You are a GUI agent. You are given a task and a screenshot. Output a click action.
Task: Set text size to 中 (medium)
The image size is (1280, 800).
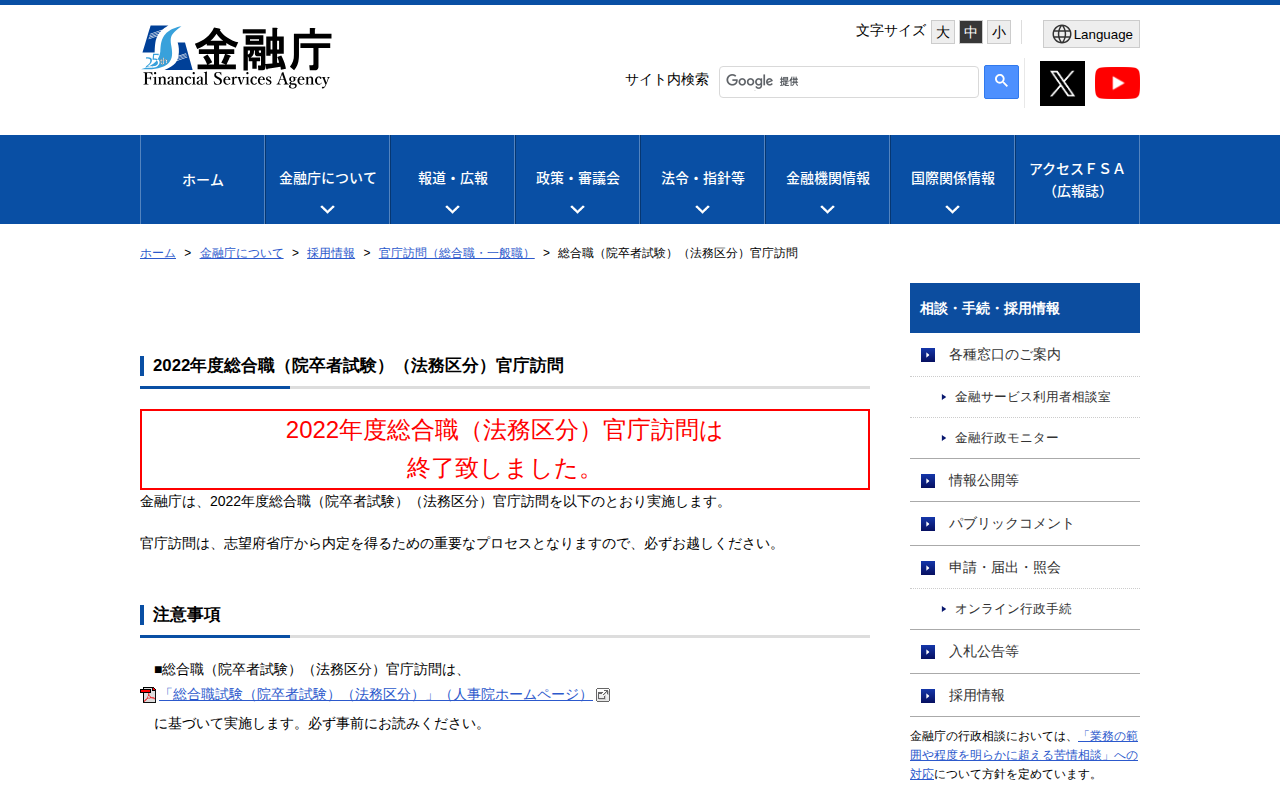(x=971, y=32)
